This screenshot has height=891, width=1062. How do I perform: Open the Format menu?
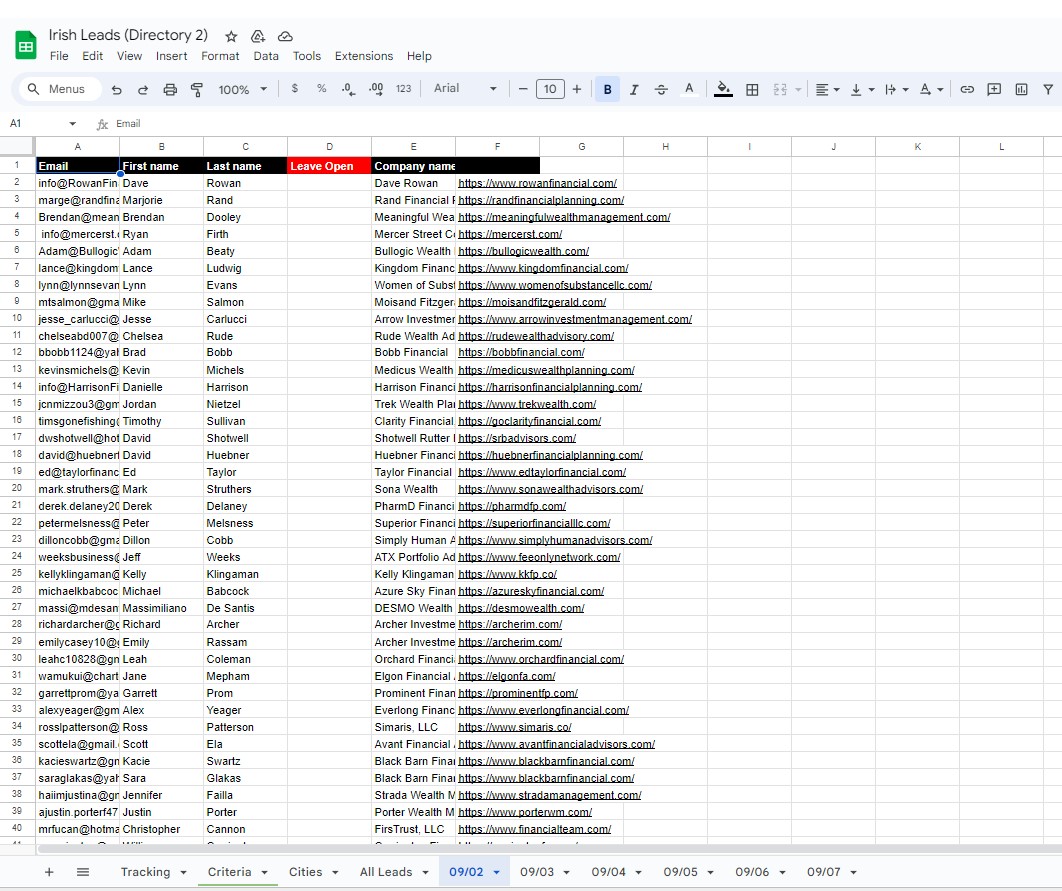(220, 56)
